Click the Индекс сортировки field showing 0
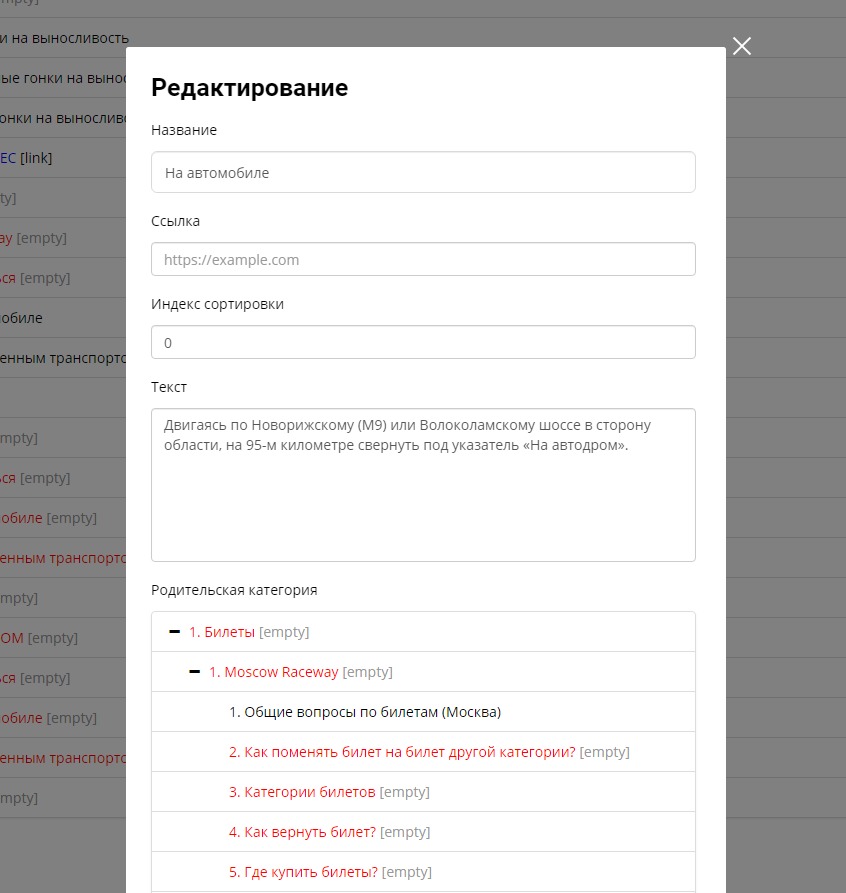 (423, 343)
